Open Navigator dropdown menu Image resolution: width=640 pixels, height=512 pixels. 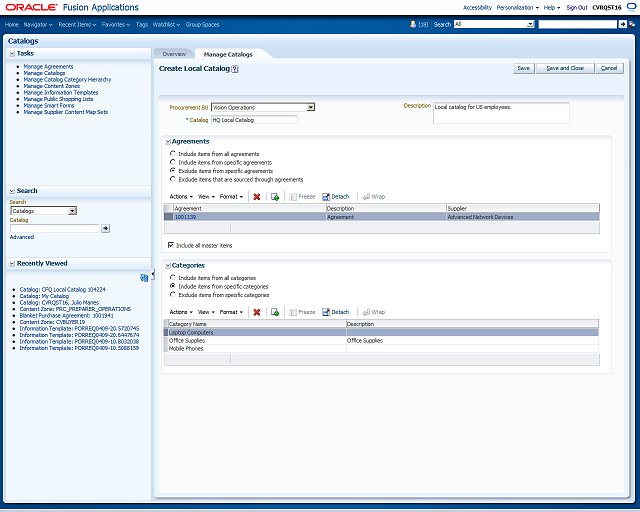(x=38, y=25)
